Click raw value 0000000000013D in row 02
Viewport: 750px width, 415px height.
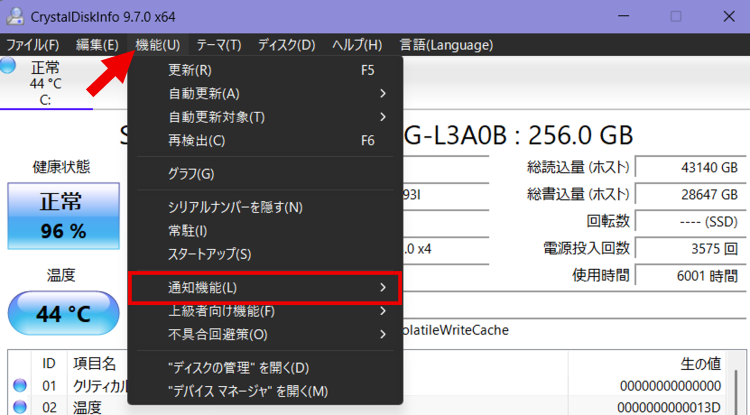(x=669, y=407)
